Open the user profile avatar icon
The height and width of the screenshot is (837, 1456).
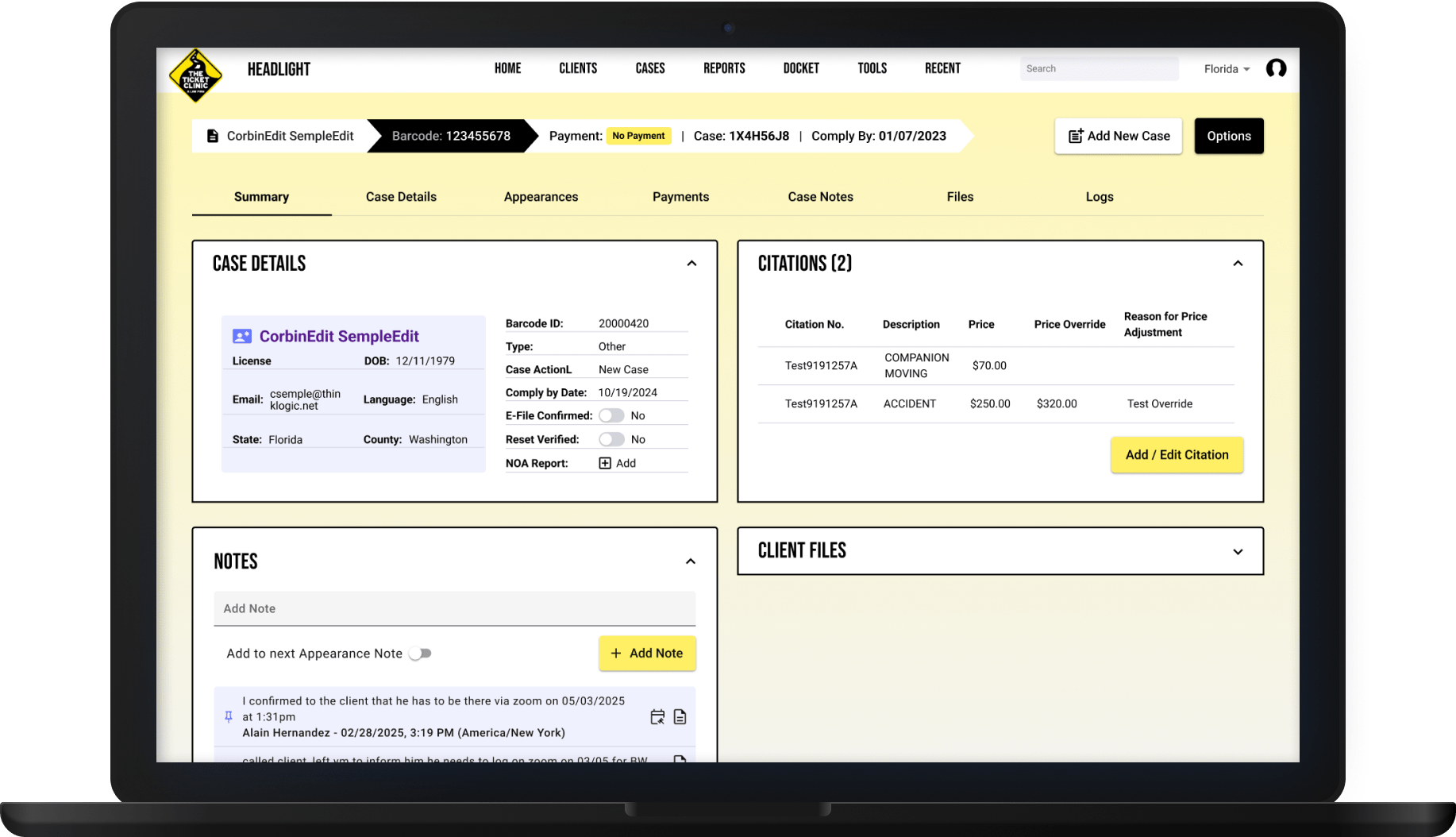coord(1276,68)
